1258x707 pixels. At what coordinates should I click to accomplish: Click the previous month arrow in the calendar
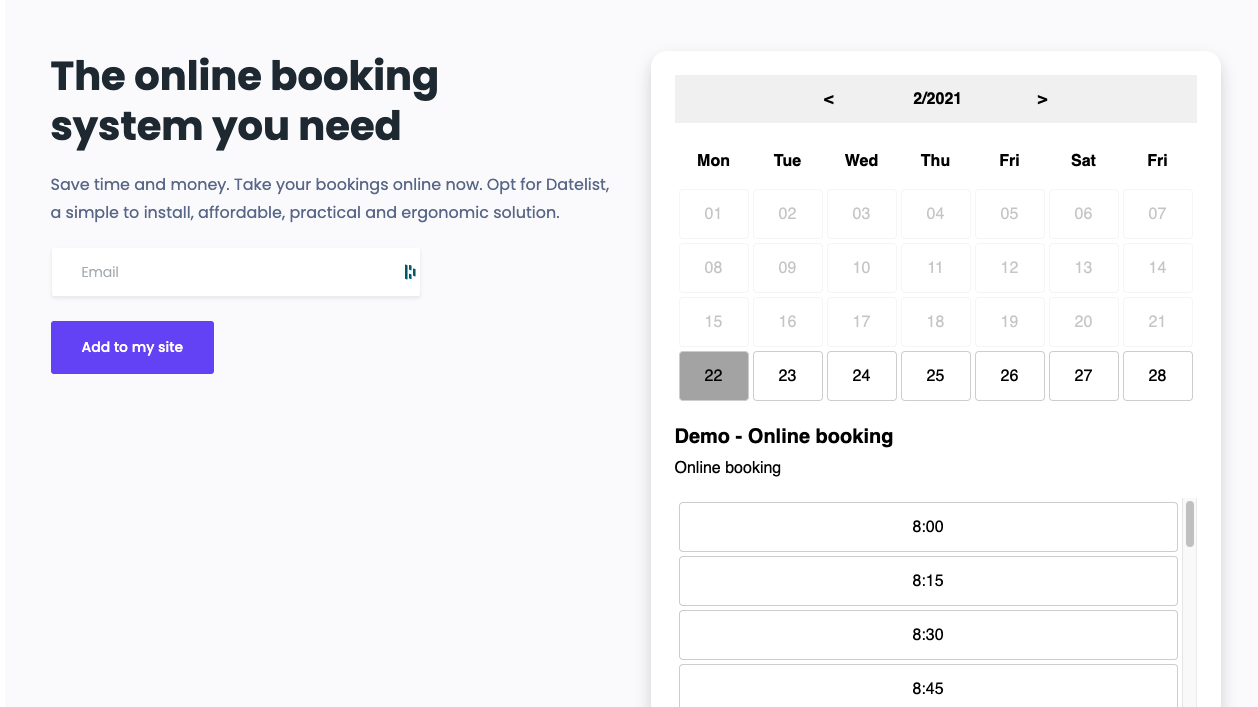tap(828, 99)
